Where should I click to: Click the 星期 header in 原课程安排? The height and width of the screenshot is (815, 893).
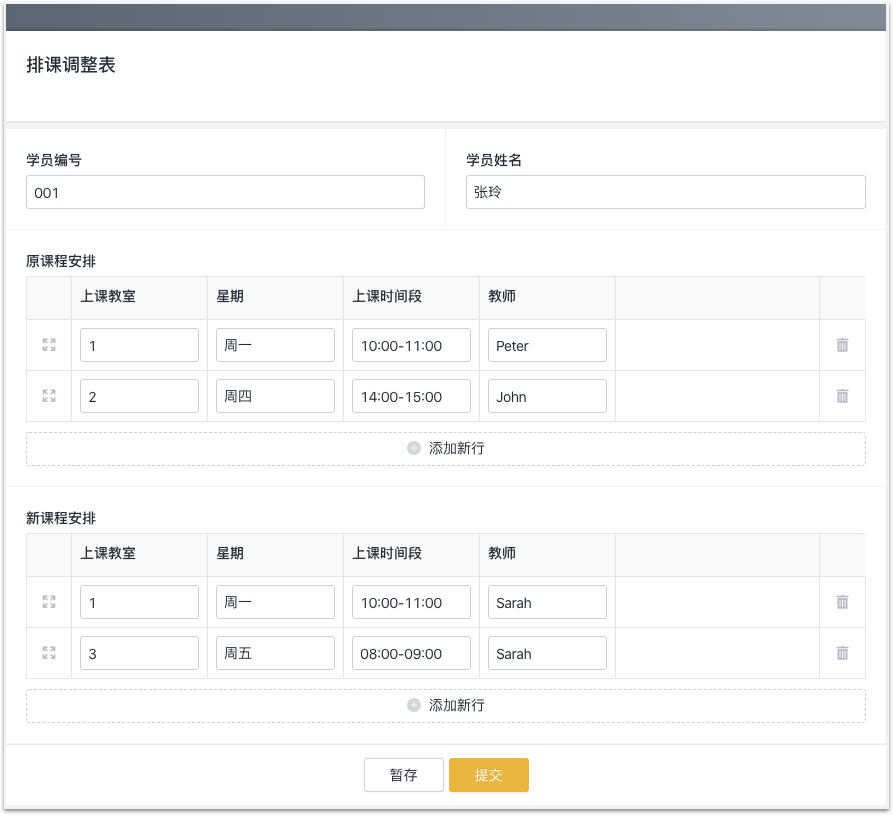[x=230, y=296]
